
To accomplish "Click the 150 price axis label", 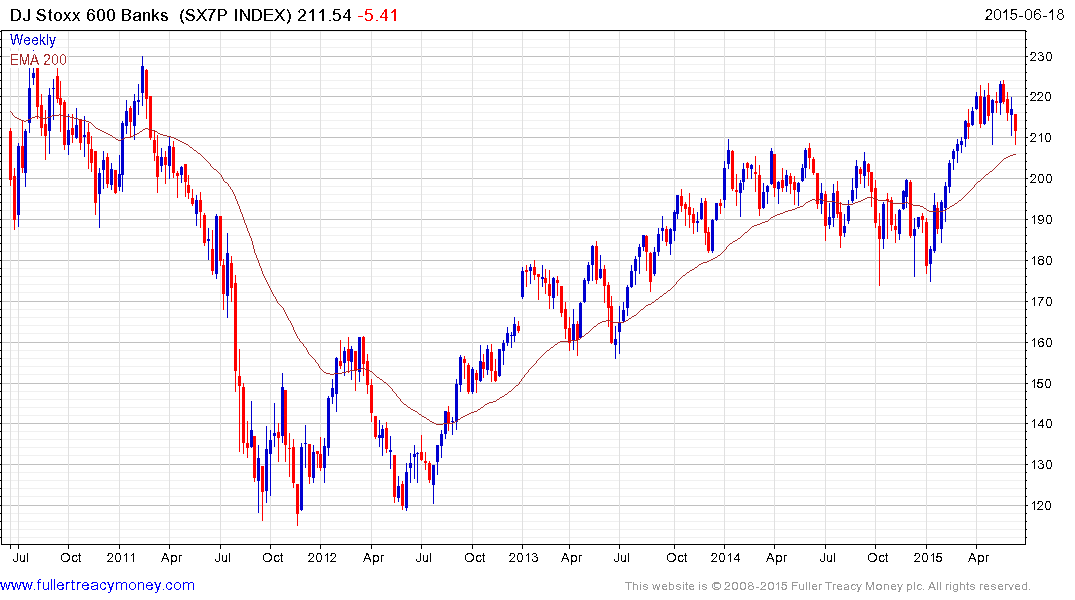I will click(x=1041, y=383).
